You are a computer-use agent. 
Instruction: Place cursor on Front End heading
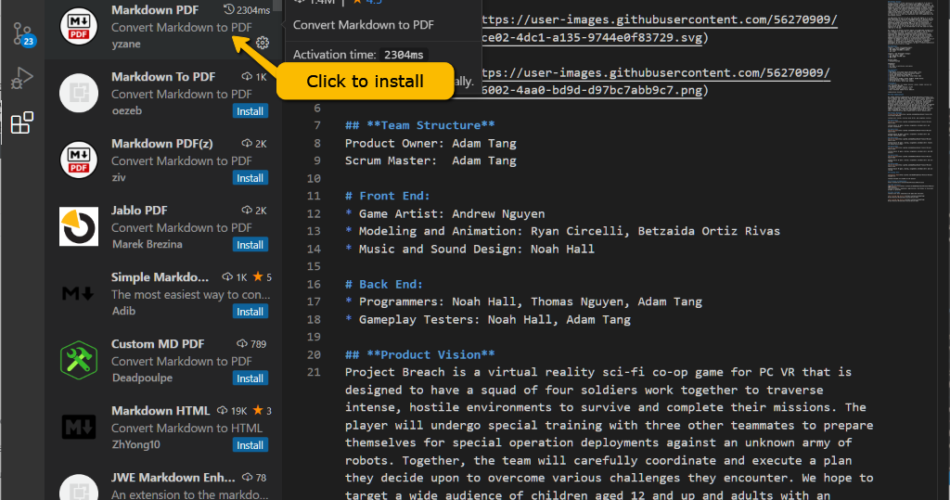388,196
